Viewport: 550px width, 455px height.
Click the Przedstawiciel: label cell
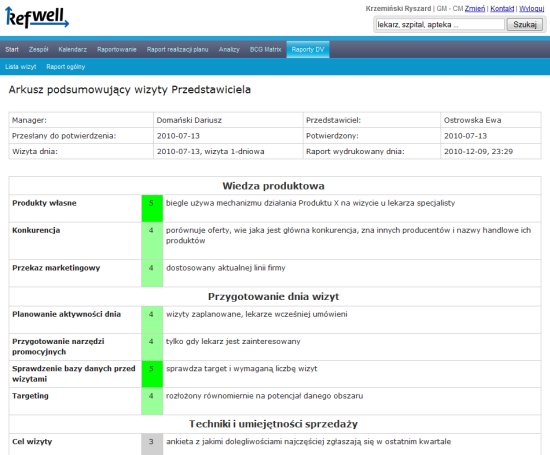[x=372, y=120]
